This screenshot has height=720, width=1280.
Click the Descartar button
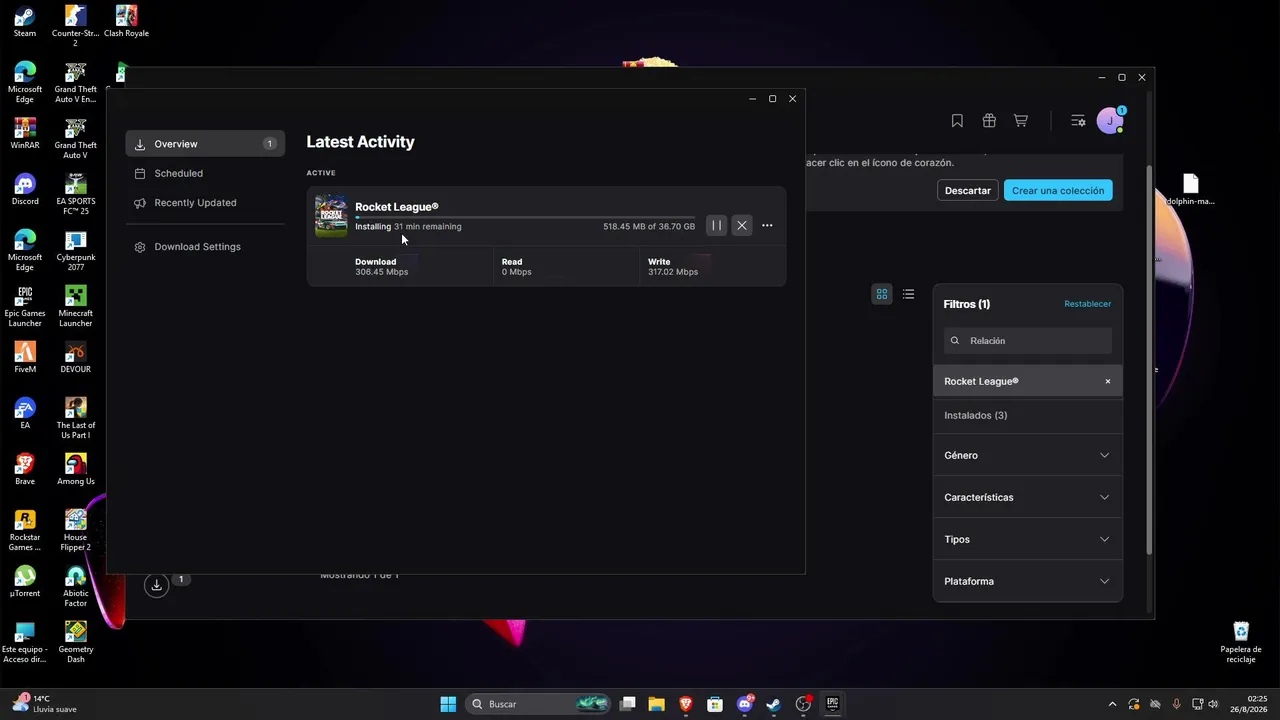968,190
